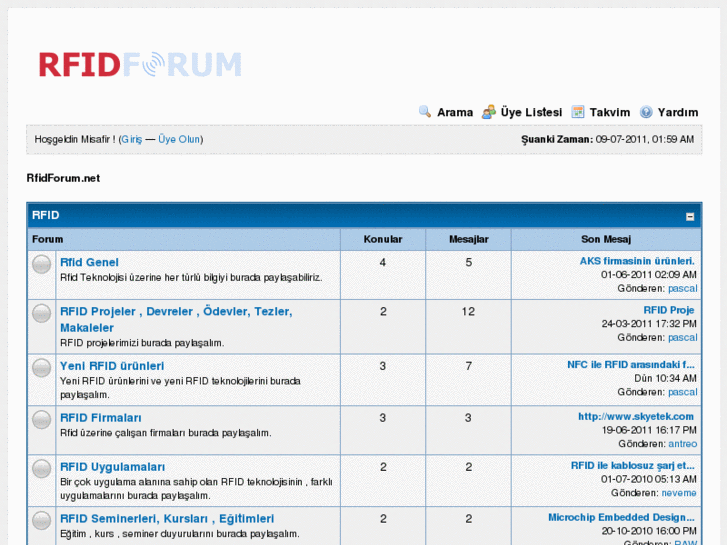Open last post AKS firmasinin ürünleri

pos(637,261)
